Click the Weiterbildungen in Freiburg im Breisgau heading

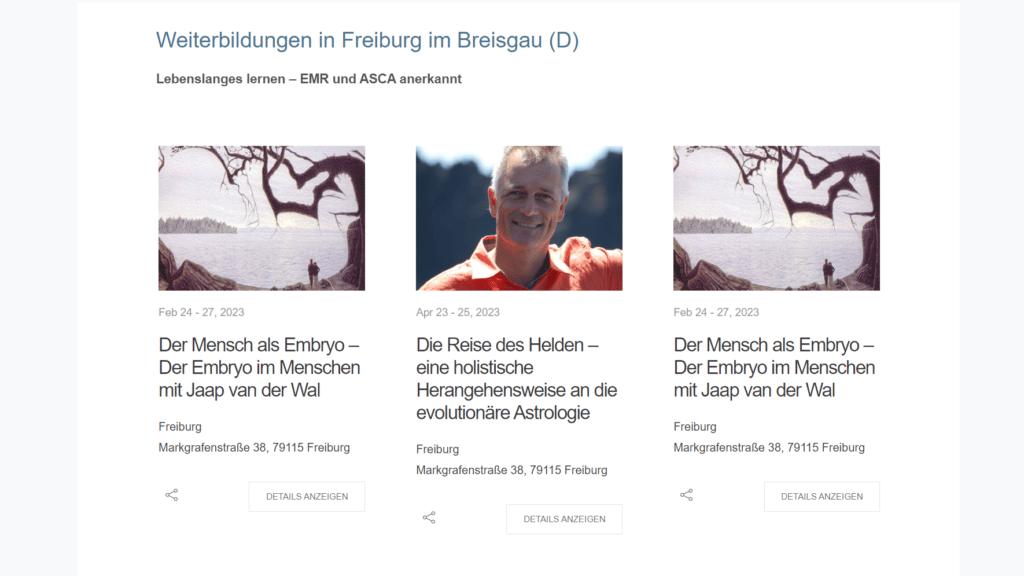coord(368,40)
